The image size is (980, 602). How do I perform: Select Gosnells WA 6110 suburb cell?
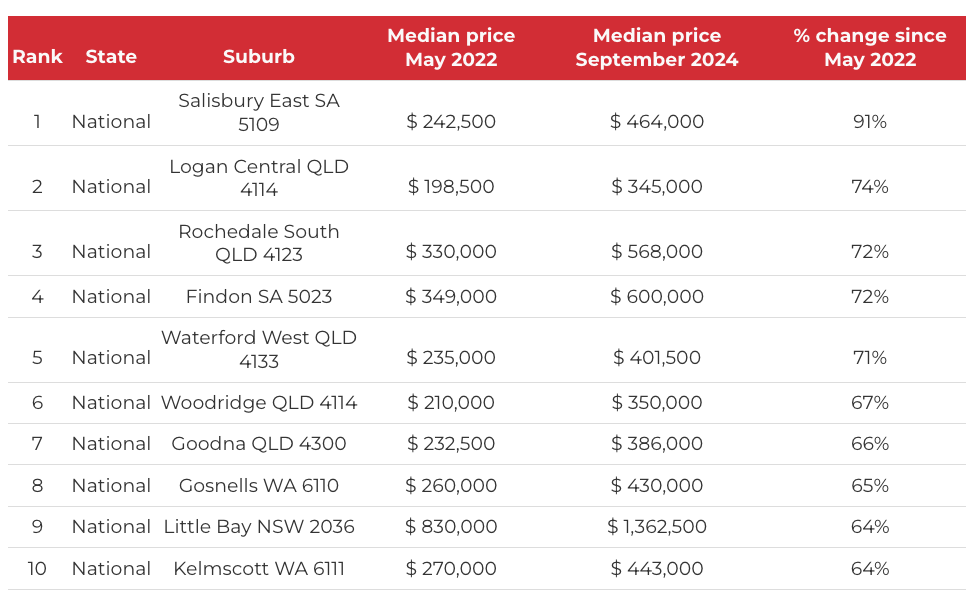[x=259, y=486]
